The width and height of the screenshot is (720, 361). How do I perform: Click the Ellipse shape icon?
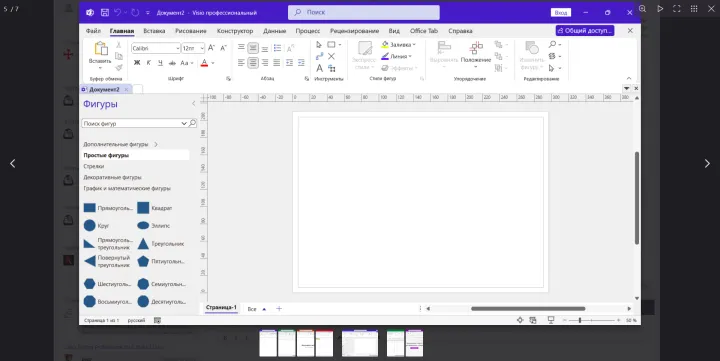coord(143,226)
